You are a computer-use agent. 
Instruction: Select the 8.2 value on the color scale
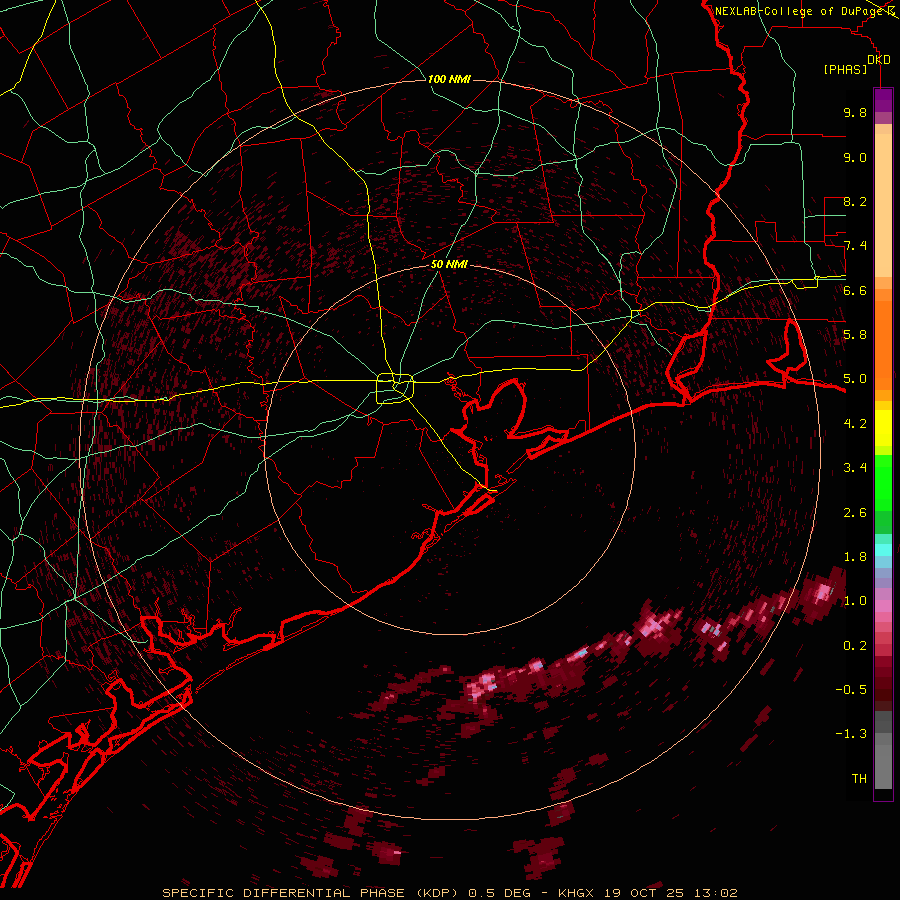pos(855,201)
